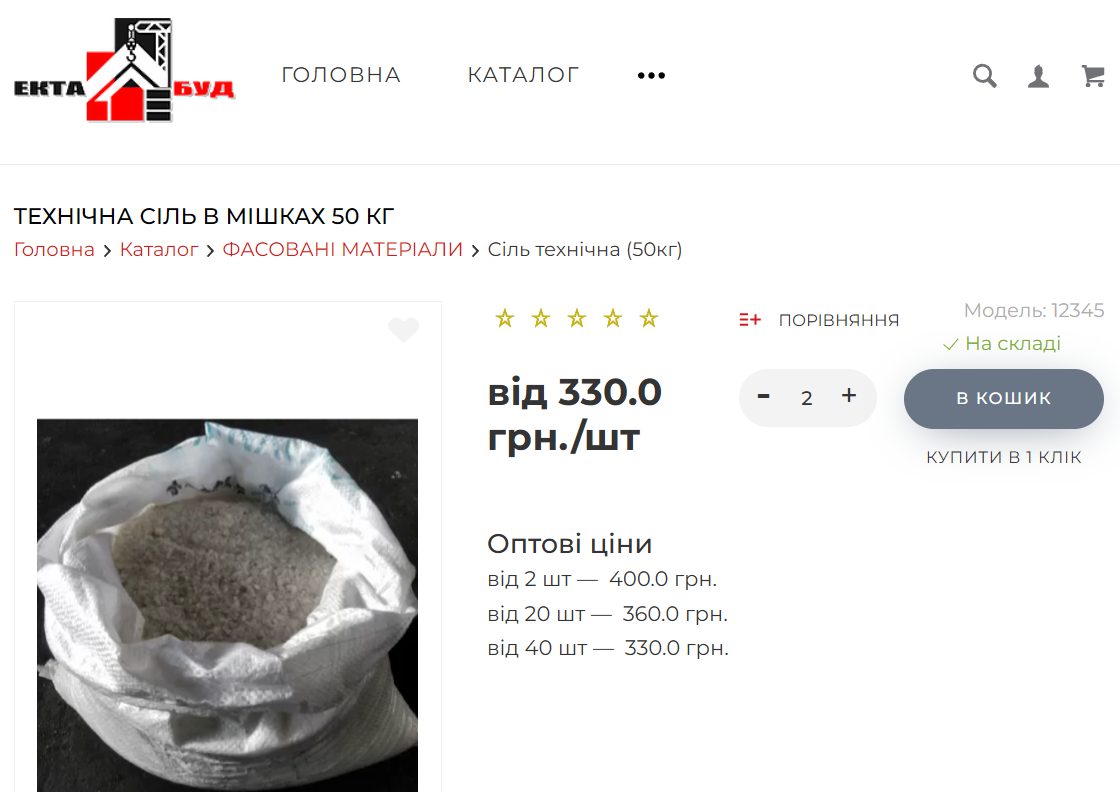The image size is (1120, 792).
Task: Open the user account icon
Action: (x=1039, y=76)
